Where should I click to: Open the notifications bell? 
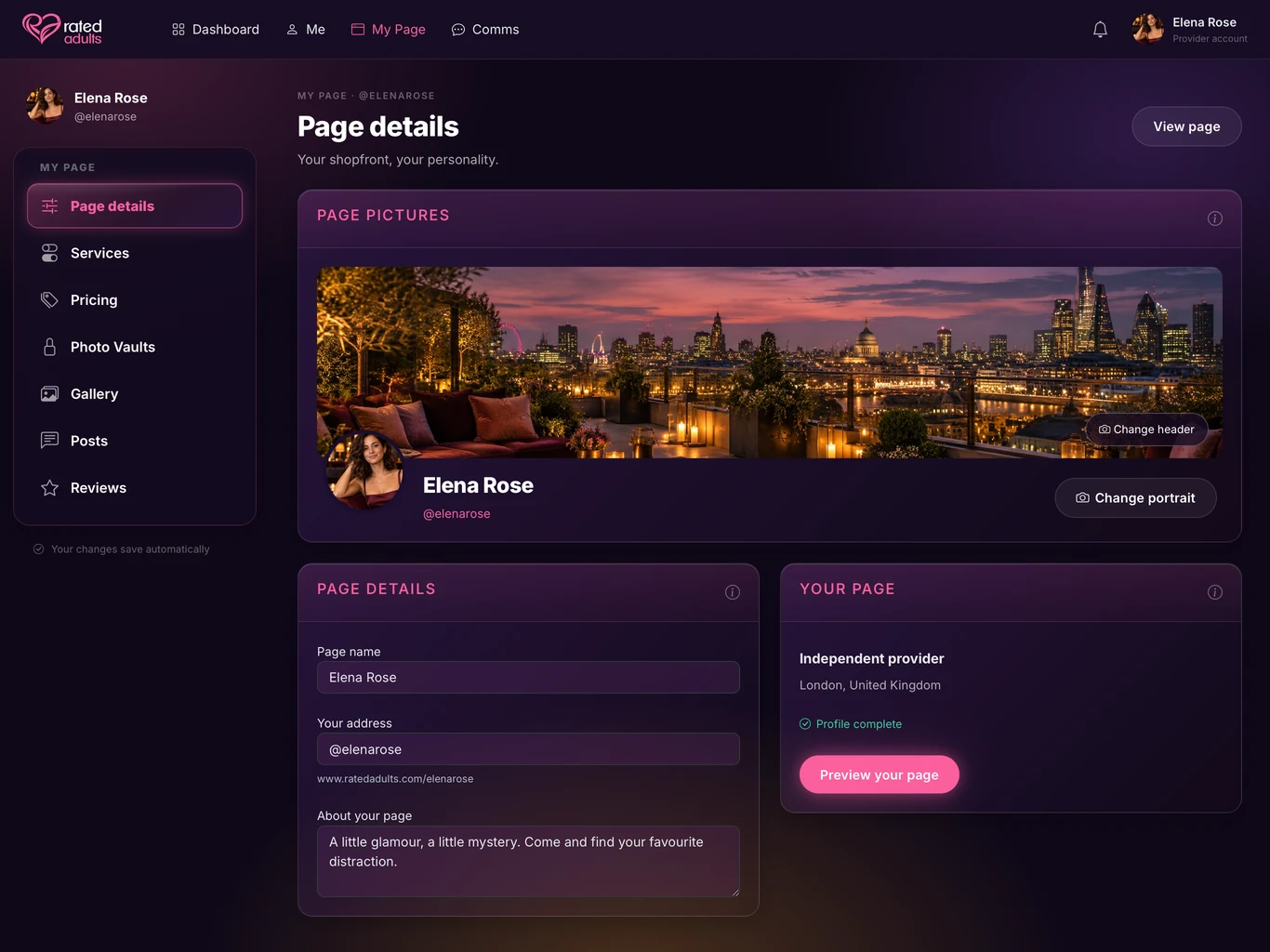tap(1100, 30)
